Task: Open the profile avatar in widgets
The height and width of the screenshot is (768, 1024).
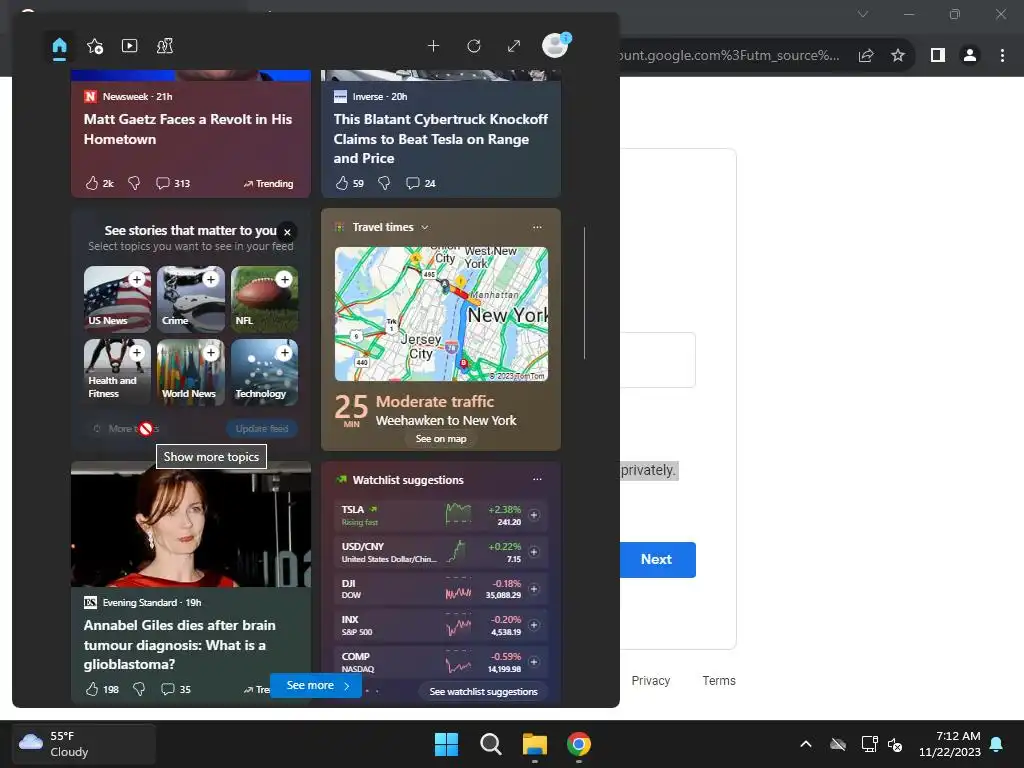Action: [x=556, y=46]
